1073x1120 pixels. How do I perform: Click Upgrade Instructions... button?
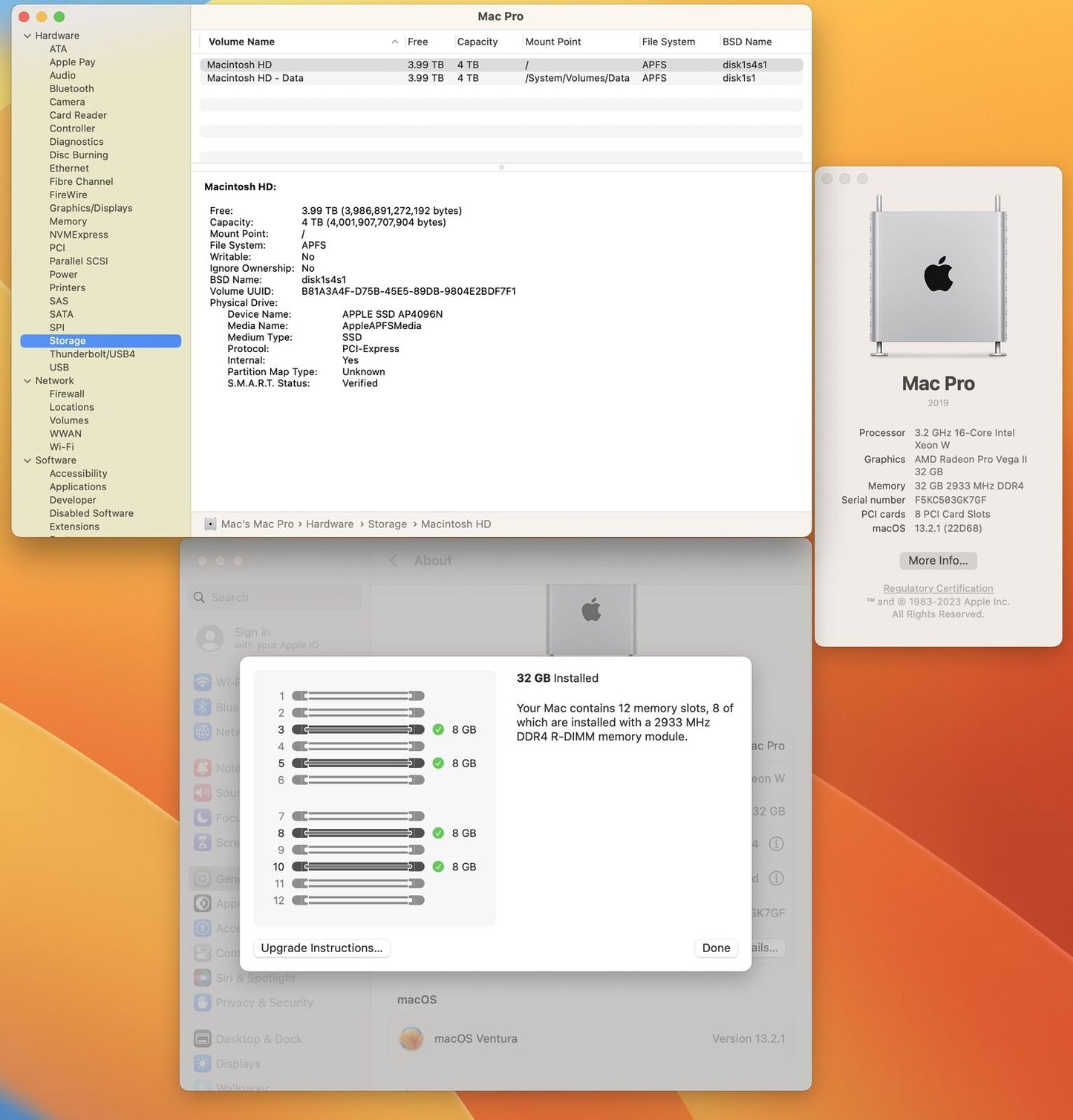pyautogui.click(x=322, y=948)
